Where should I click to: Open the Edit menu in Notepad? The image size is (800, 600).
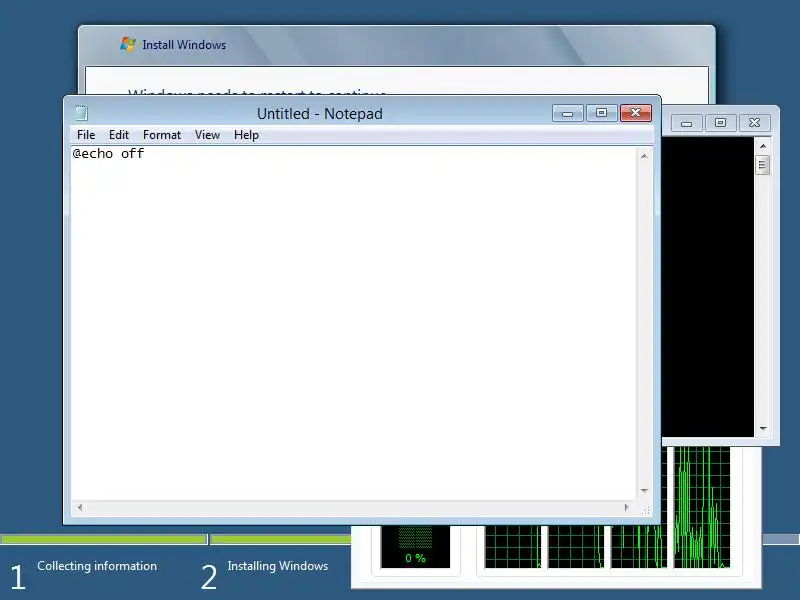118,135
